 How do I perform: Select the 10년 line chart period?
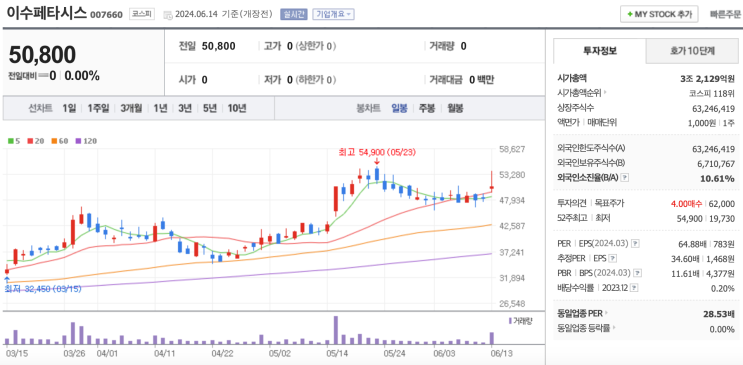tap(236, 108)
